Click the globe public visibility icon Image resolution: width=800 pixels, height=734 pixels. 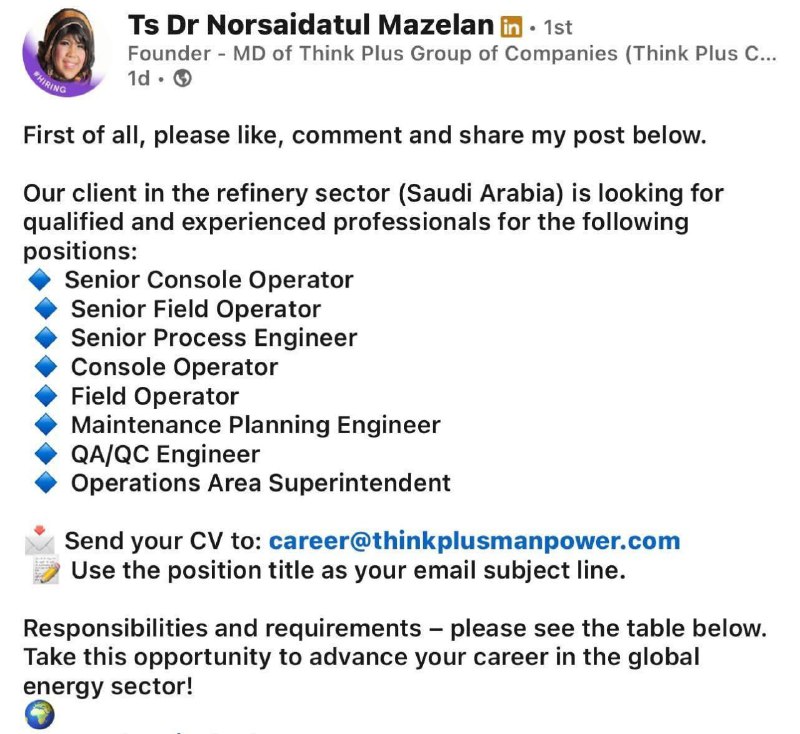pos(183,79)
